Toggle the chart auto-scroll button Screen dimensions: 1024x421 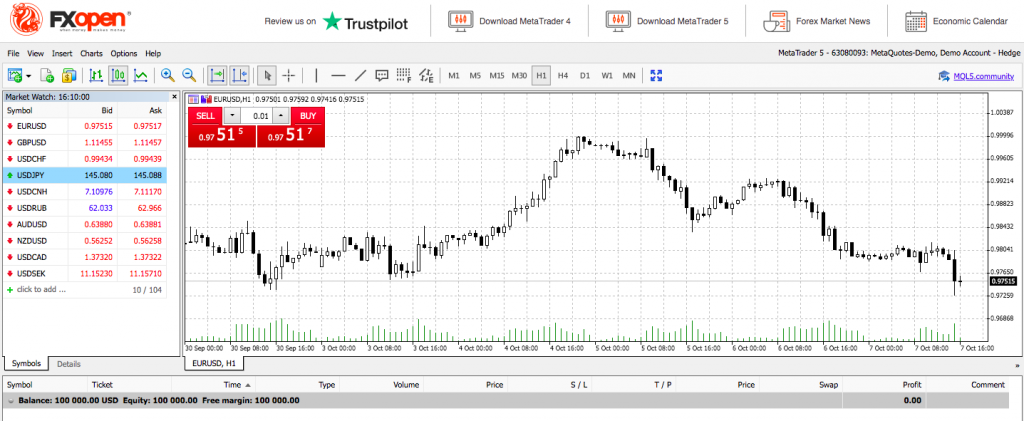pyautogui.click(x=217, y=75)
